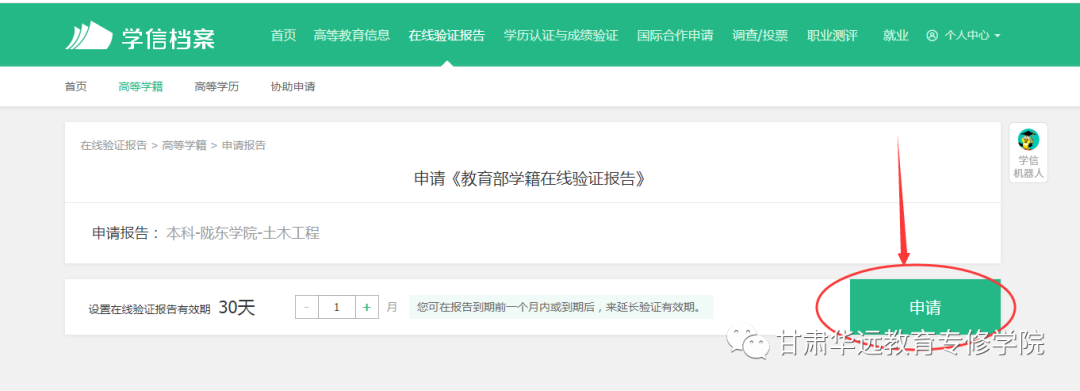Open 国际合作申请 menu item

point(675,35)
